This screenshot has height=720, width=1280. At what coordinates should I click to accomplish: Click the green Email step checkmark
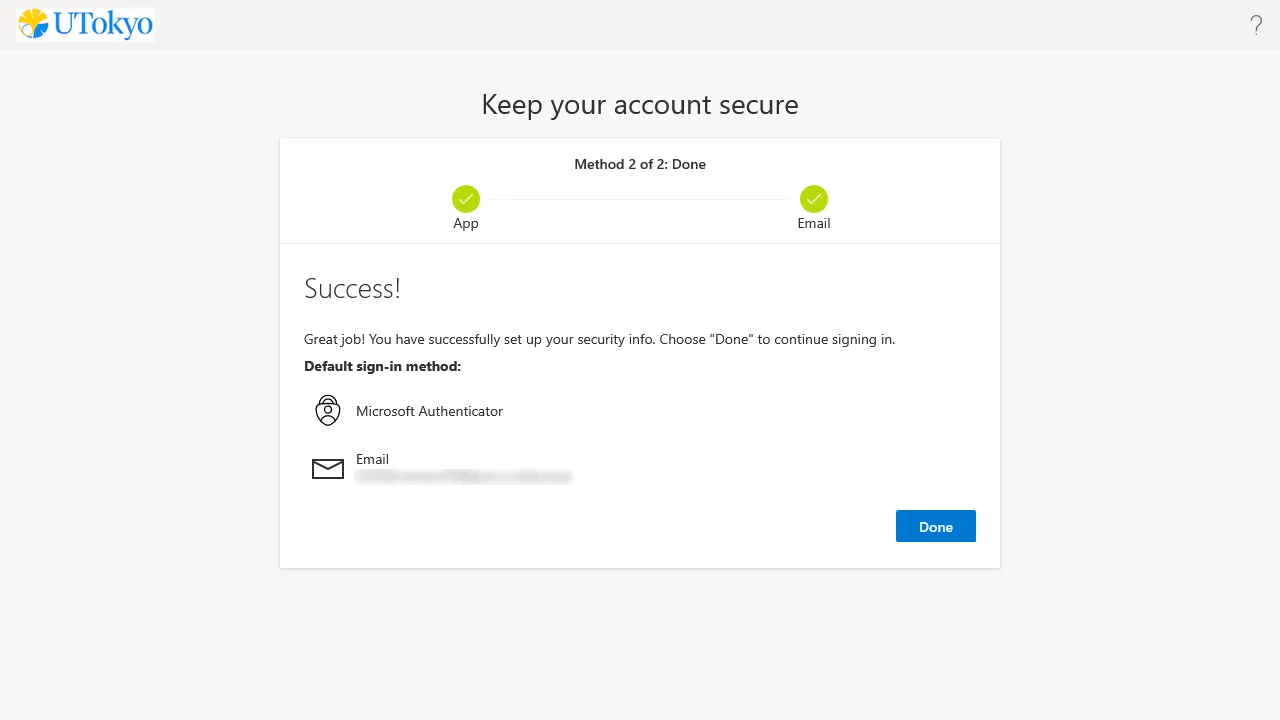coord(814,198)
